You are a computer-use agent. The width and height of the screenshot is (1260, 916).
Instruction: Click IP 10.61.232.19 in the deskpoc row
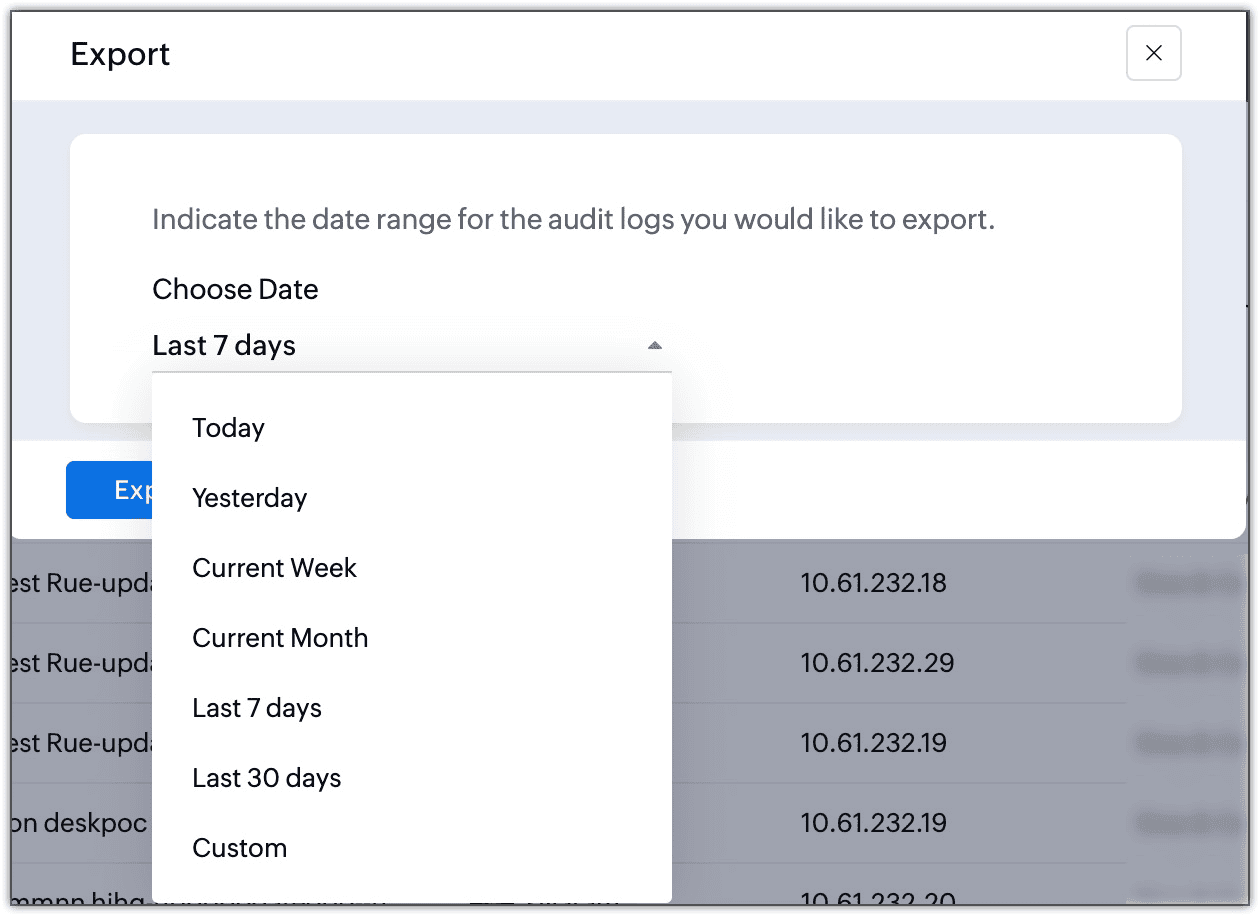[x=873, y=823]
